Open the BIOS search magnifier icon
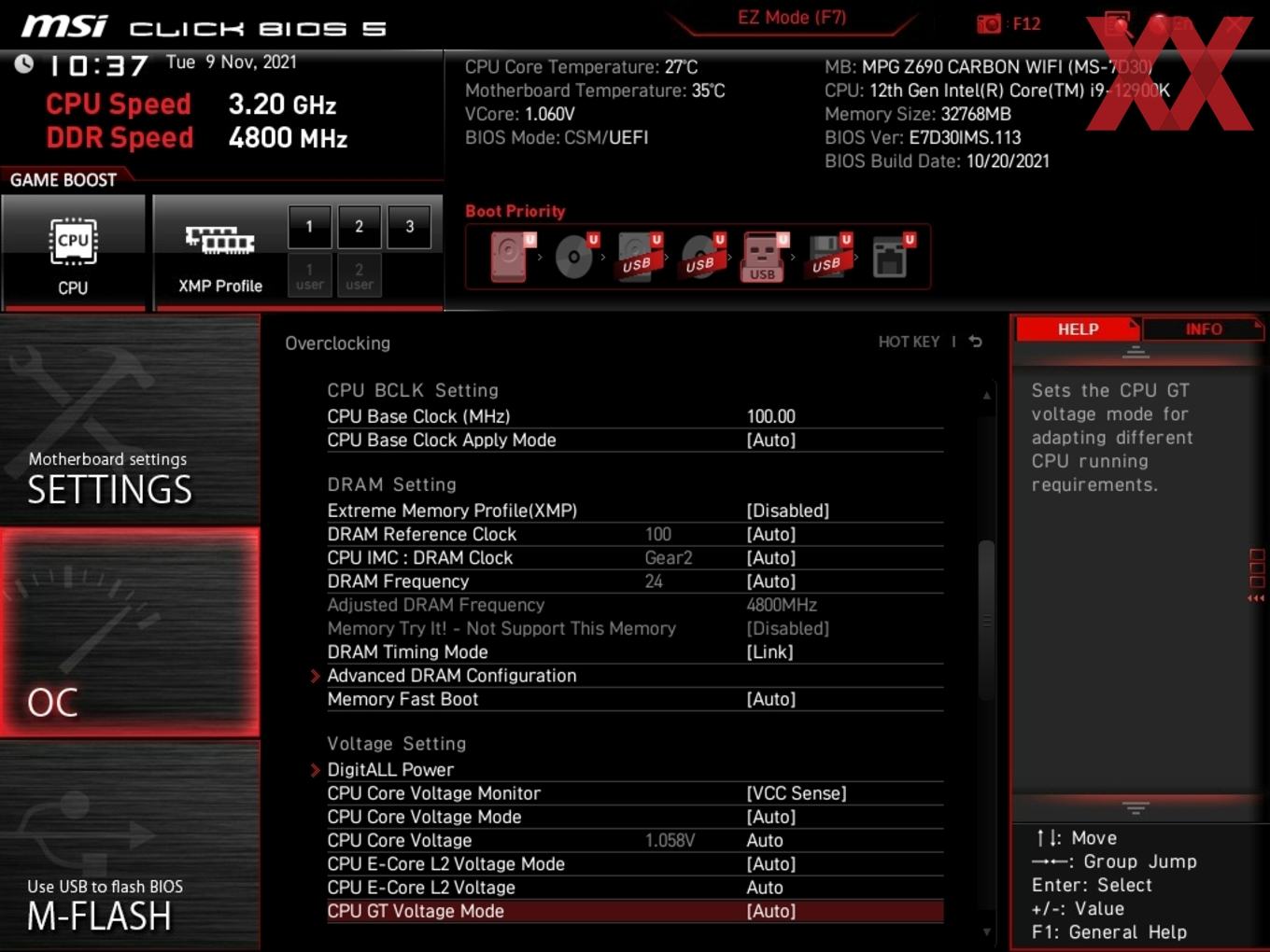 point(1118,23)
